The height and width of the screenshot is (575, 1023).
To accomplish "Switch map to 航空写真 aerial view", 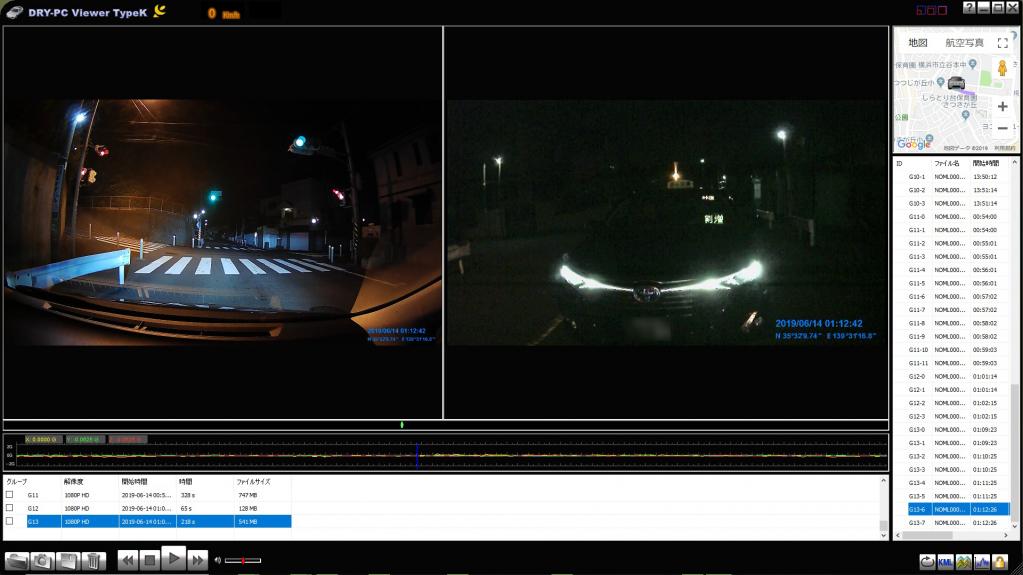I will click(x=964, y=43).
